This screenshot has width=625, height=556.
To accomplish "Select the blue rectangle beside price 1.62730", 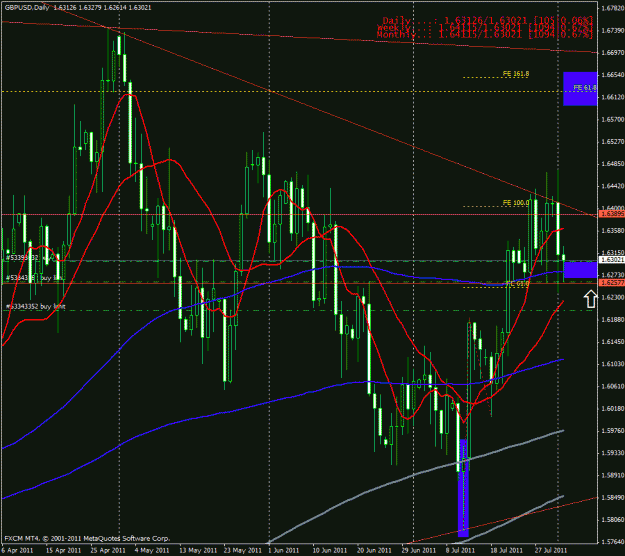I will tap(580, 270).
